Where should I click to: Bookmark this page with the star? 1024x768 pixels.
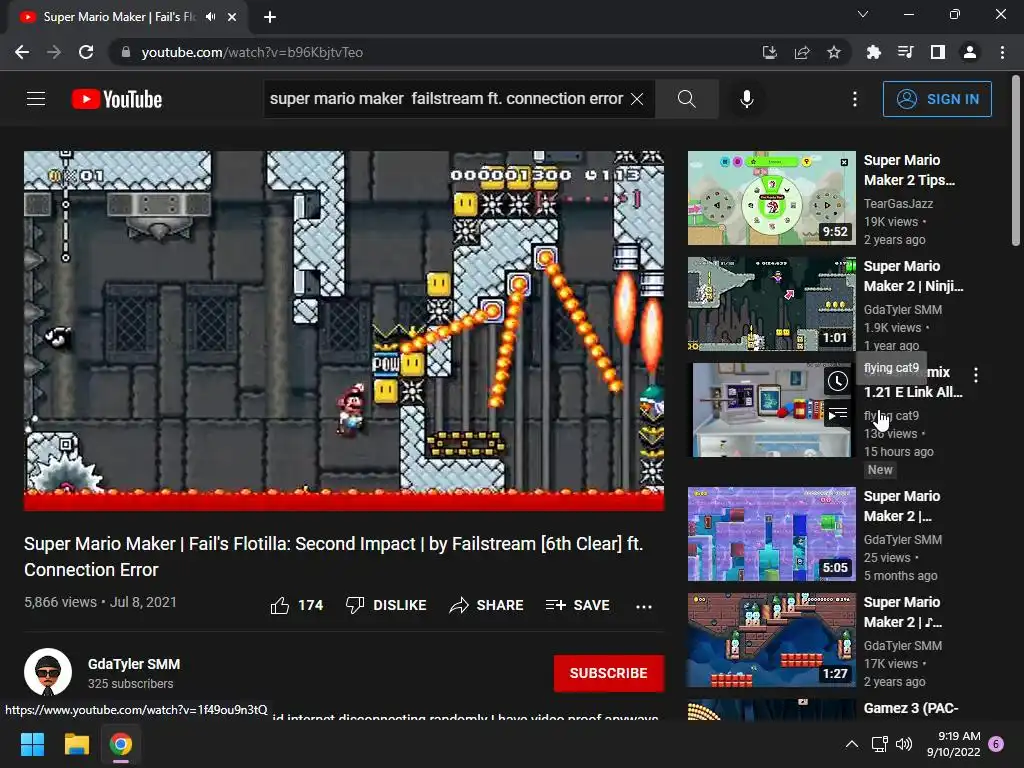coord(834,52)
